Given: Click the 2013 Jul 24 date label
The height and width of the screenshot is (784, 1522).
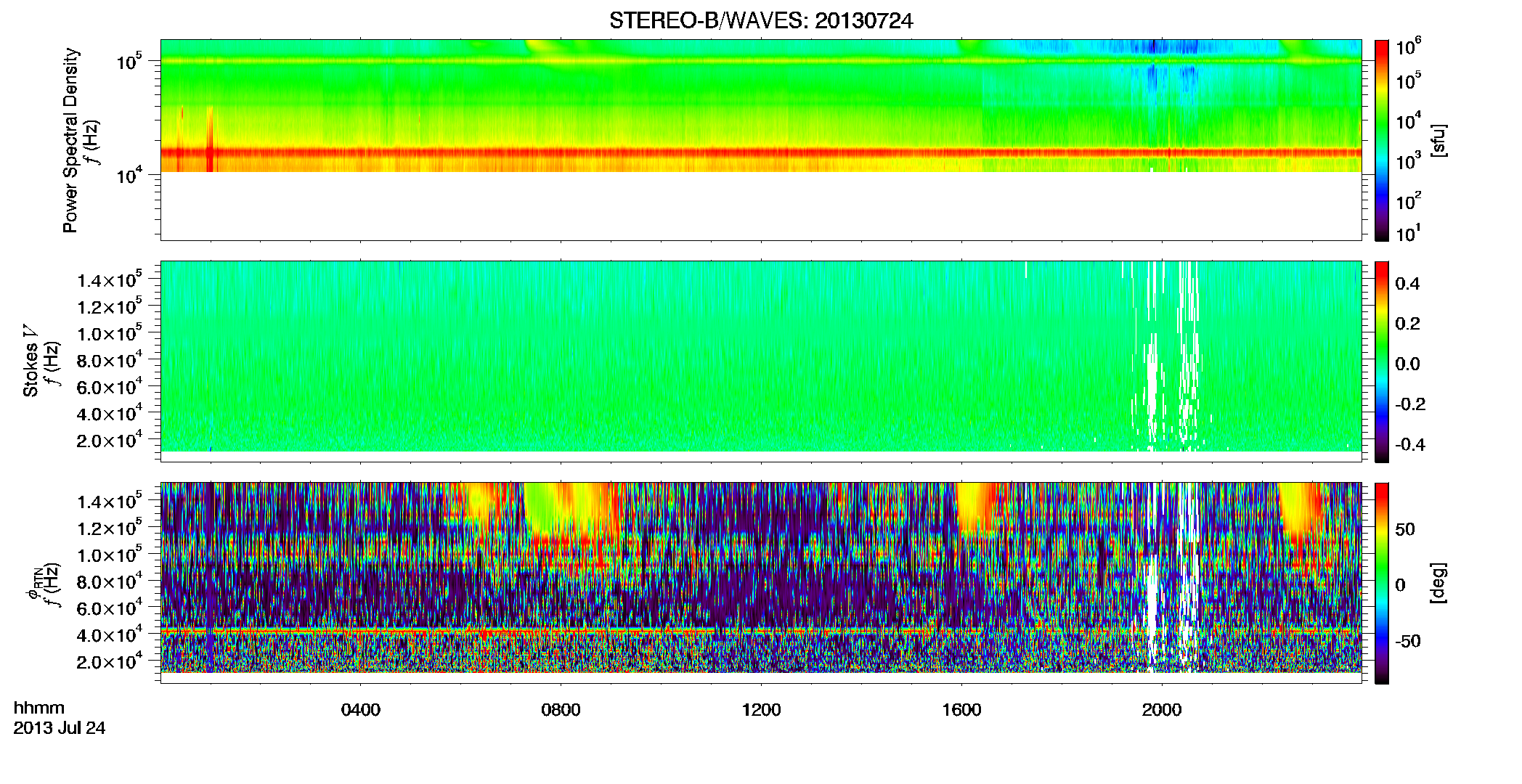Looking at the screenshot, I should tap(60, 728).
